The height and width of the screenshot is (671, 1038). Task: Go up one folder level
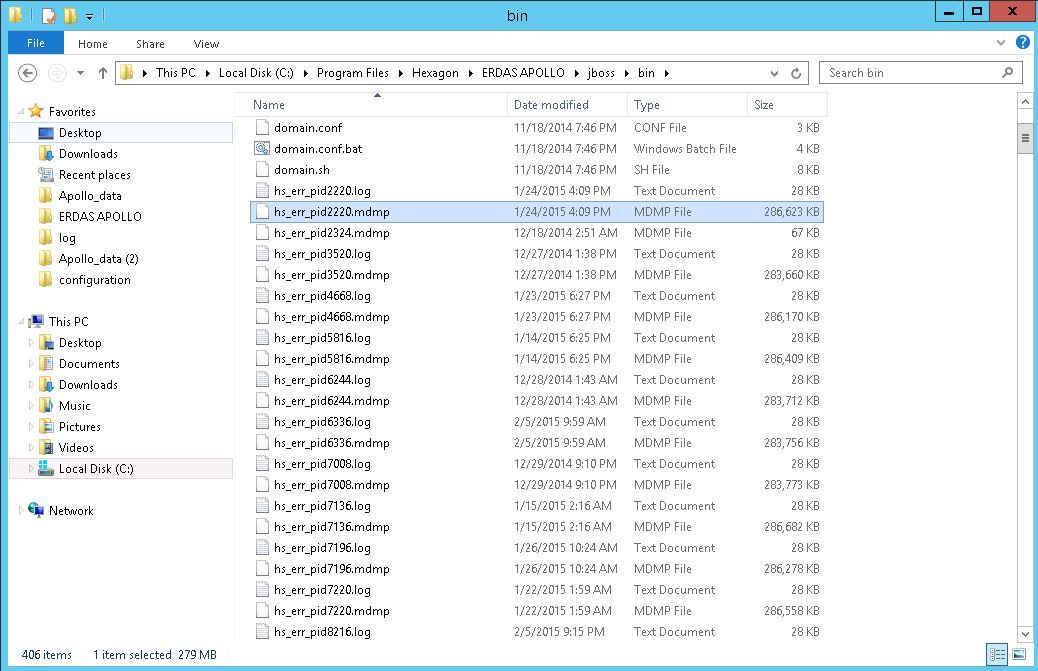103,72
